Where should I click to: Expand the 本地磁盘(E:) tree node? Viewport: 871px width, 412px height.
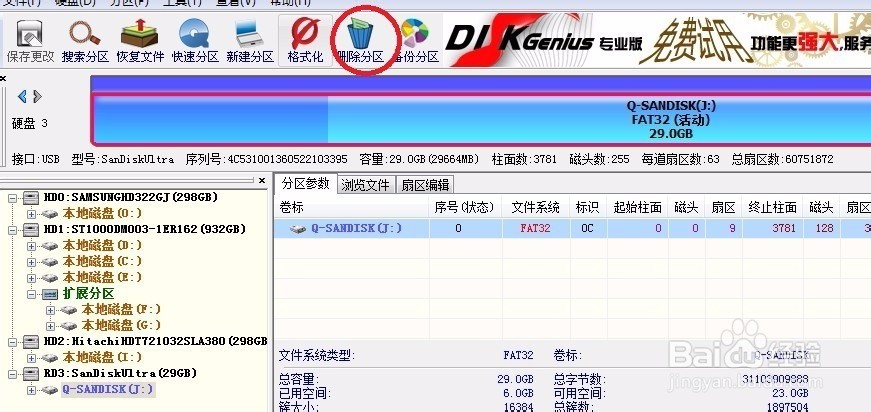tap(31, 278)
